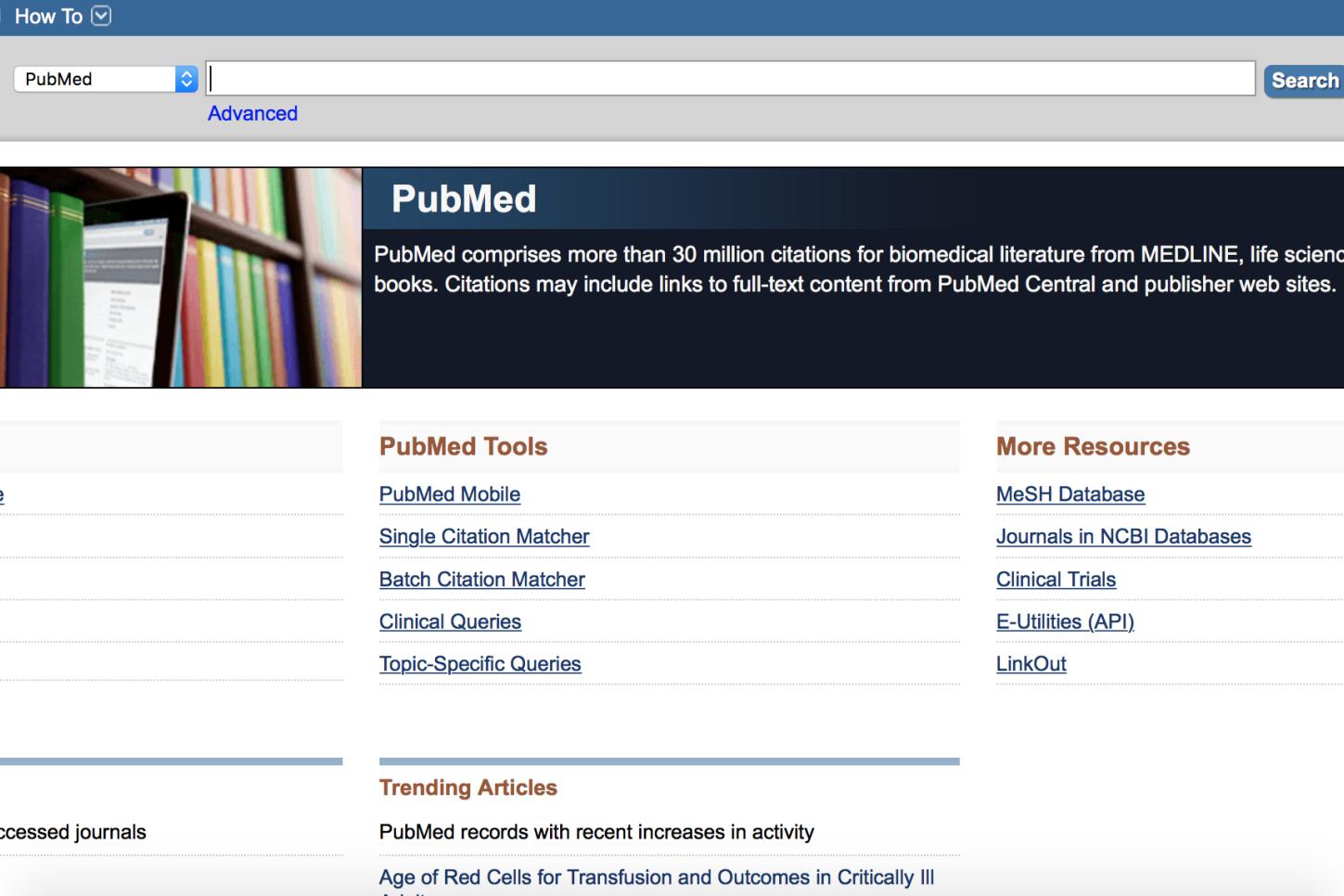Open the How To dropdown arrow icon
The height and width of the screenshot is (896, 1344).
[x=101, y=16]
